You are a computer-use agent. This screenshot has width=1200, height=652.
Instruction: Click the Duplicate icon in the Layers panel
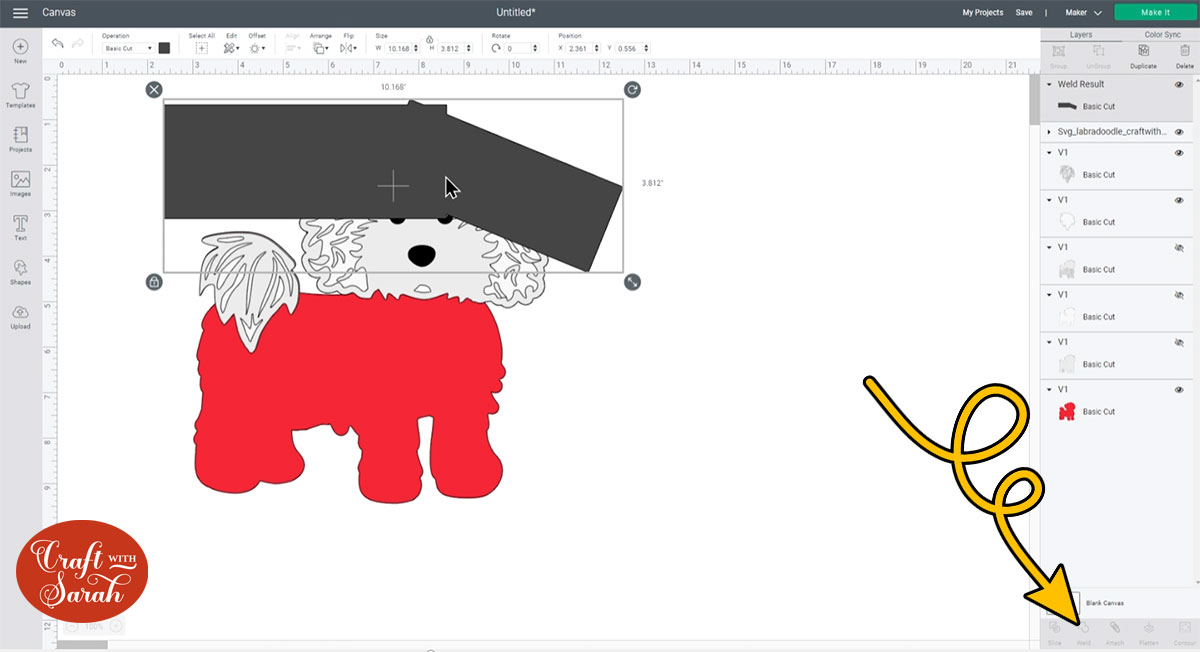[1143, 54]
